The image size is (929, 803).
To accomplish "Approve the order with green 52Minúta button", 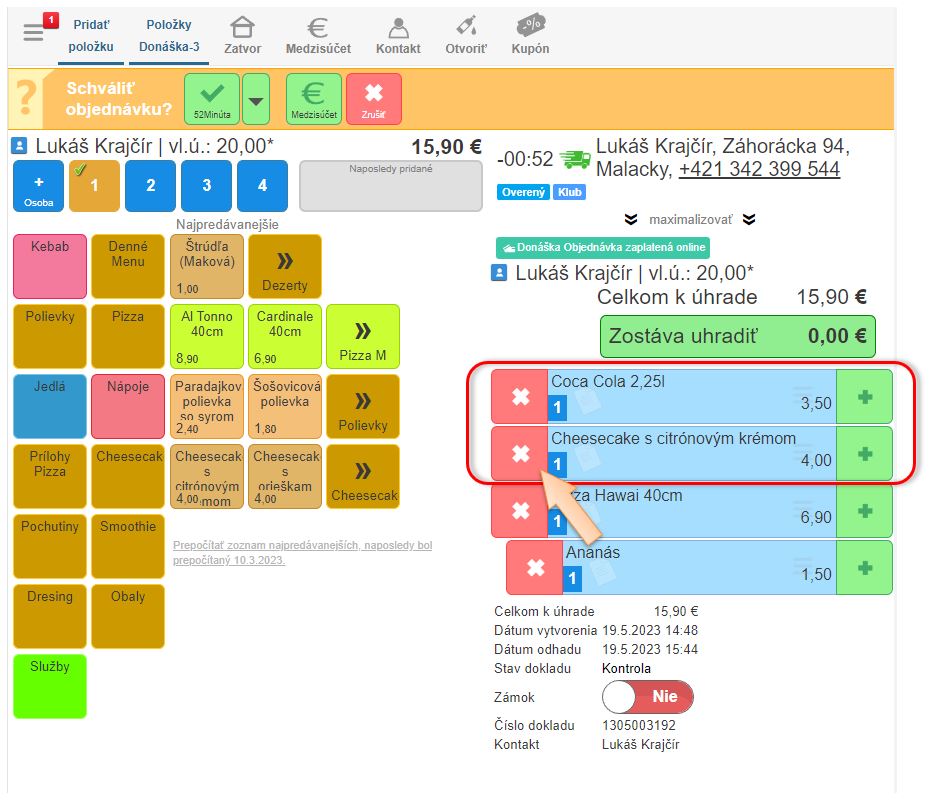I will click(211, 99).
